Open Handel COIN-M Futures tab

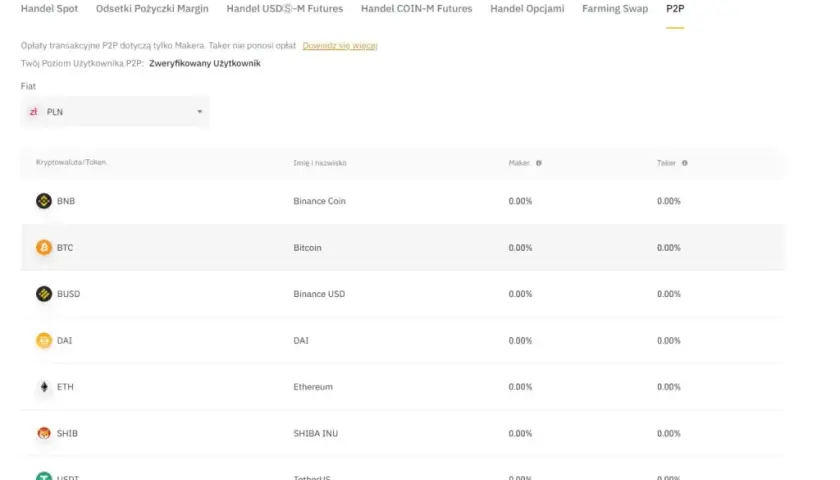point(416,9)
